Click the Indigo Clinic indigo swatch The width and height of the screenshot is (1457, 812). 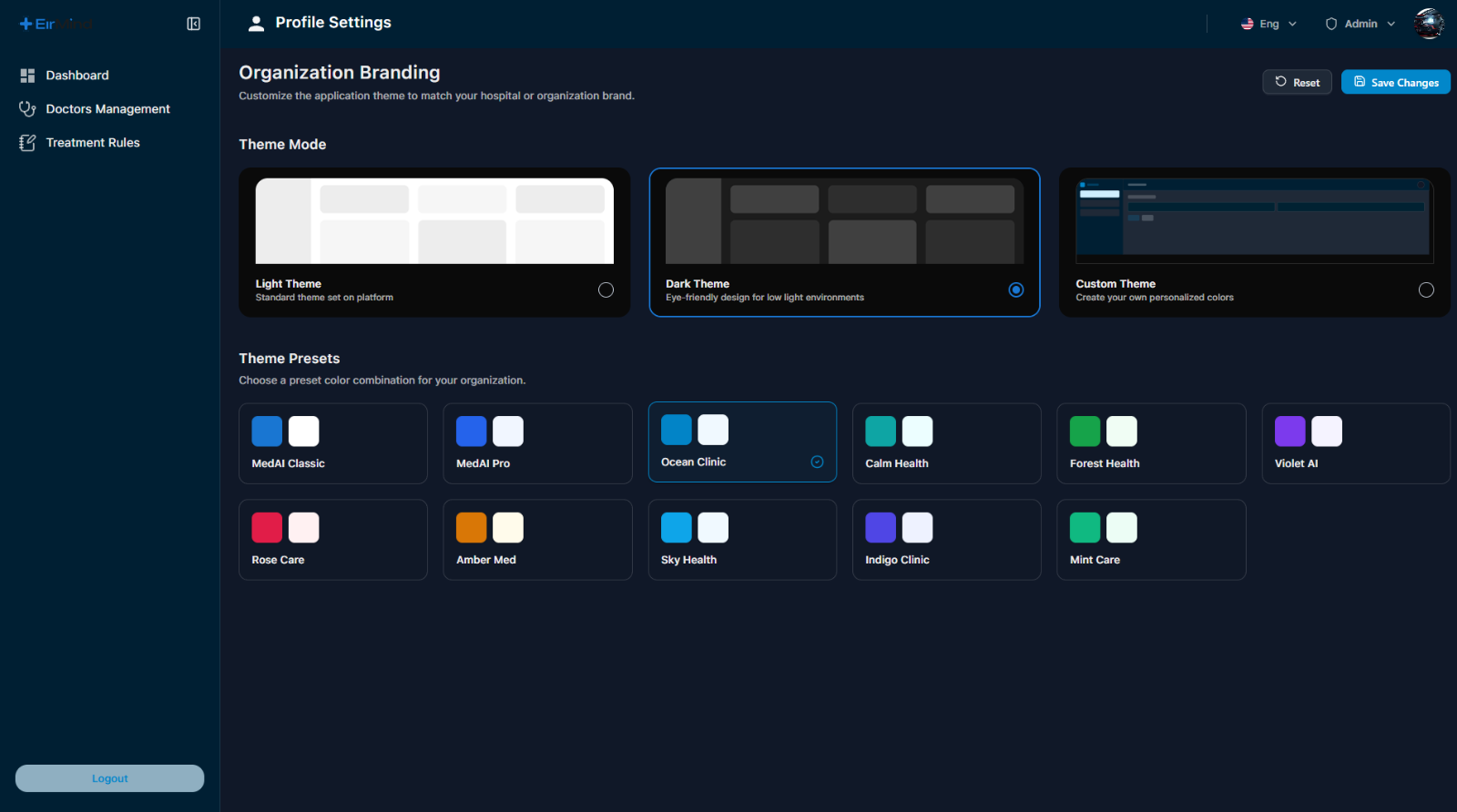click(x=881, y=528)
